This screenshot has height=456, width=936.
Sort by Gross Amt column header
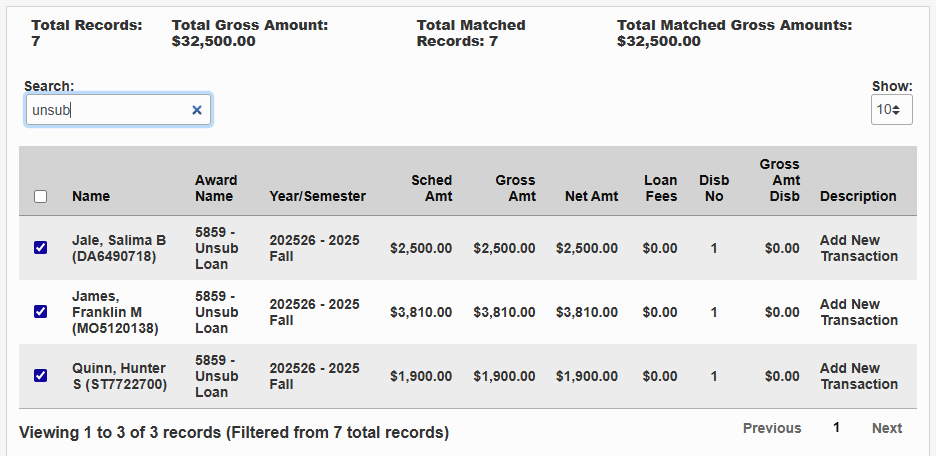coord(515,188)
